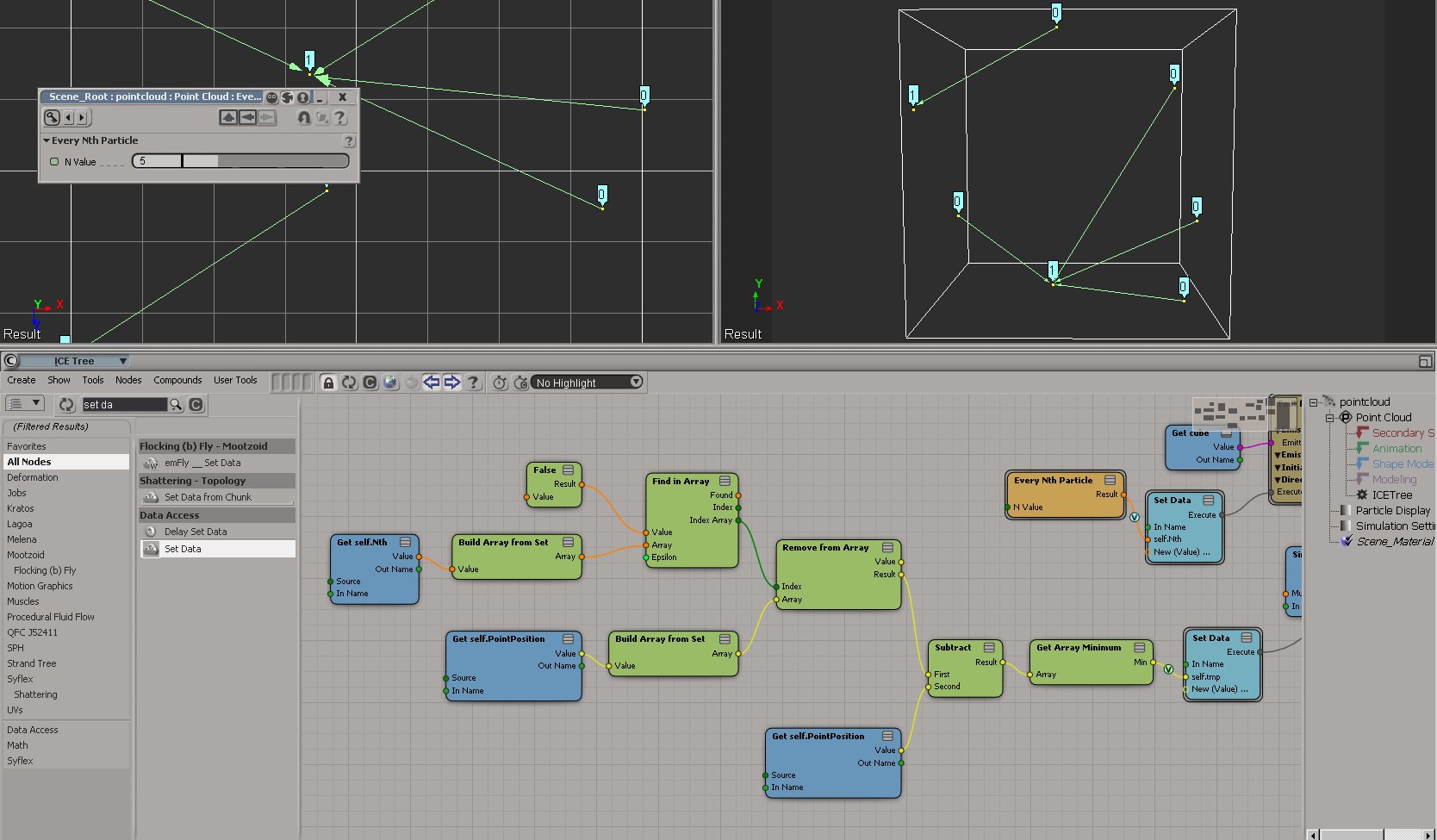Click the revert U-turn arrow in property editor
1437x840 pixels.
(303, 117)
